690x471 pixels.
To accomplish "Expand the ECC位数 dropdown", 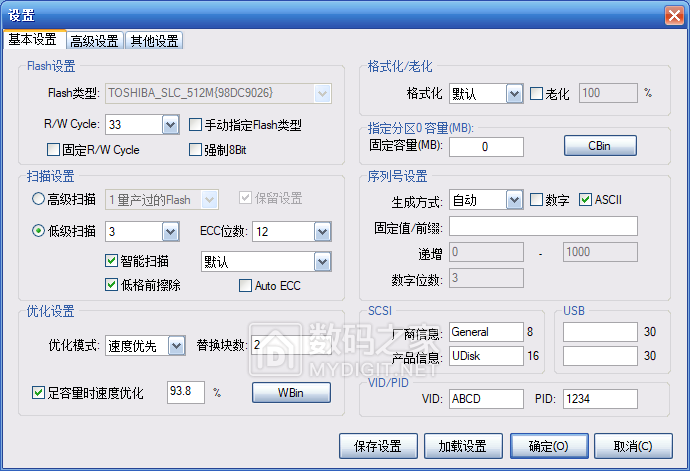I will point(322,232).
